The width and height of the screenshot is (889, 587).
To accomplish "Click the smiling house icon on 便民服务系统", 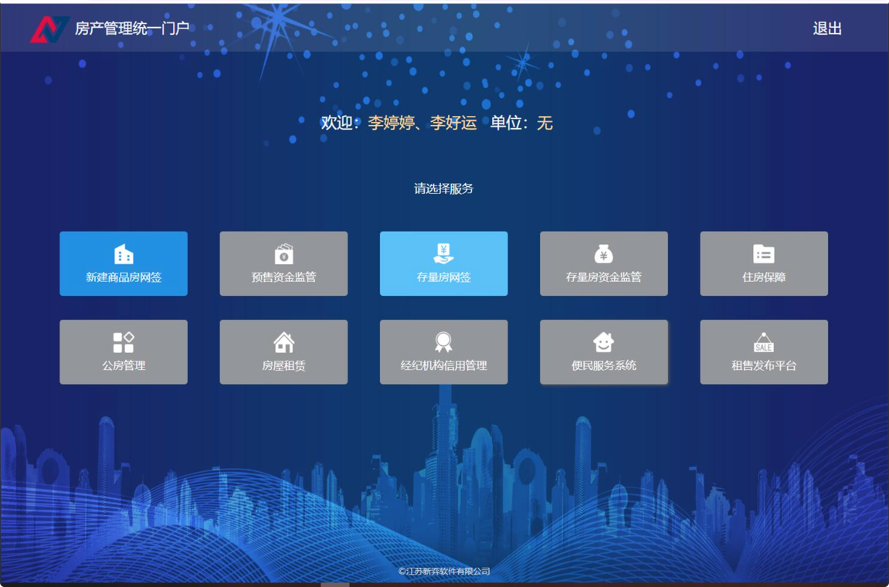I will [603, 342].
